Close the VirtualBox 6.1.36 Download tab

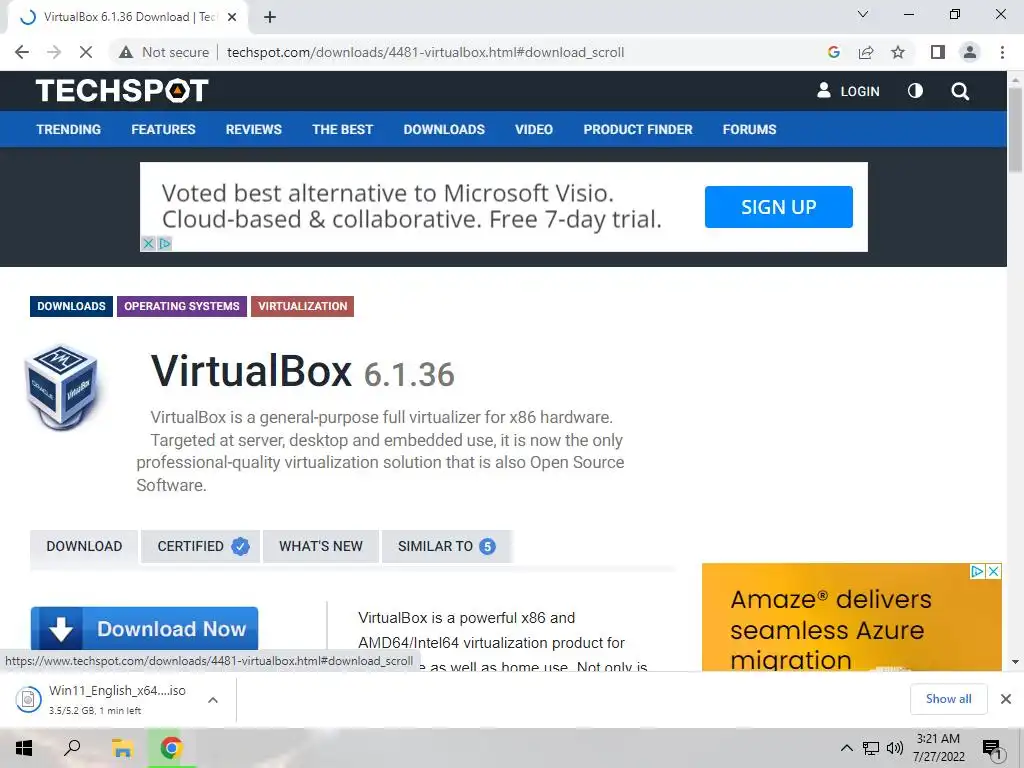click(232, 17)
